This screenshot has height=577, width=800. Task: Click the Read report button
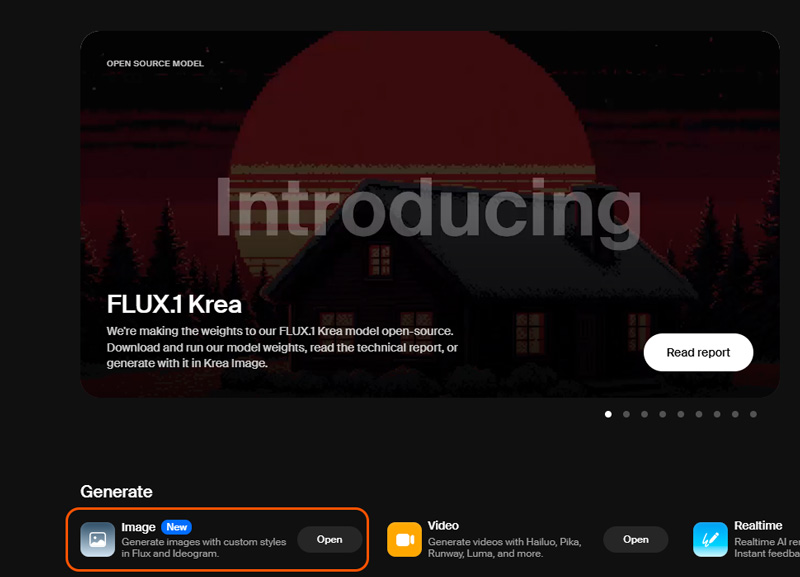point(698,352)
